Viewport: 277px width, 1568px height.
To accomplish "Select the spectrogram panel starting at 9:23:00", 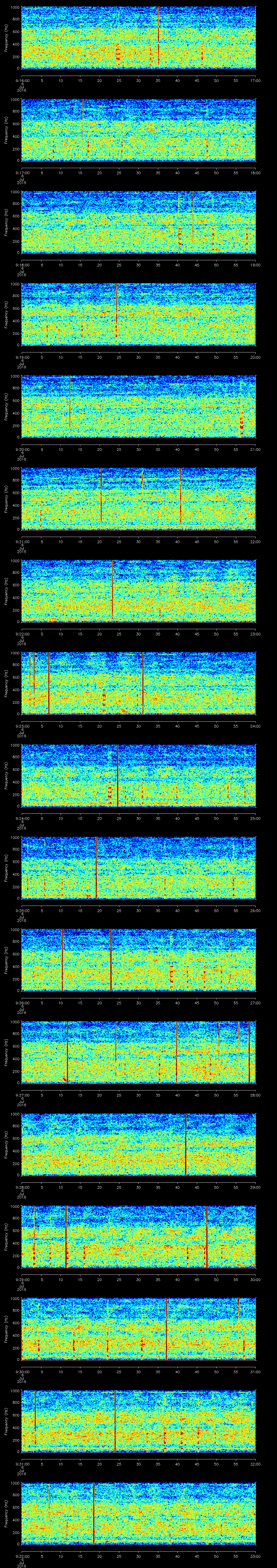I will coord(139,683).
